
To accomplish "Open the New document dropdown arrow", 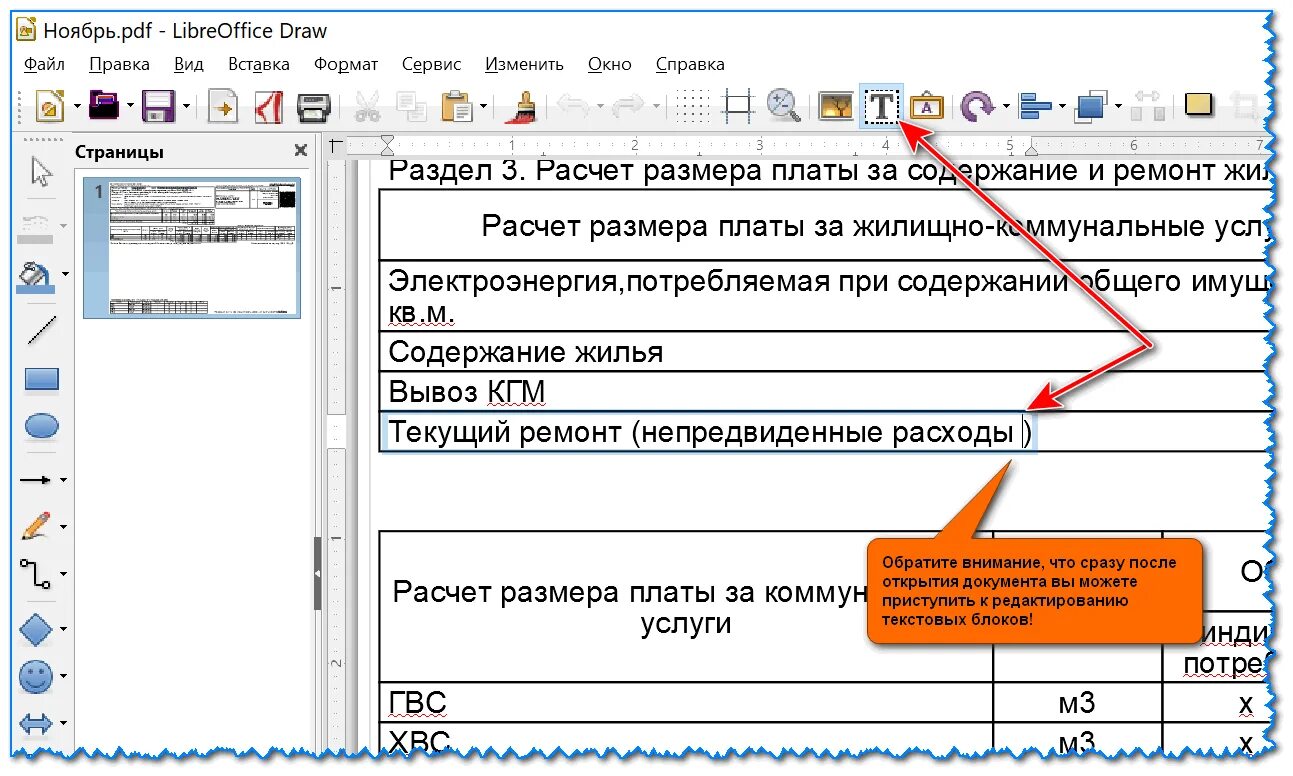I will [75, 106].
